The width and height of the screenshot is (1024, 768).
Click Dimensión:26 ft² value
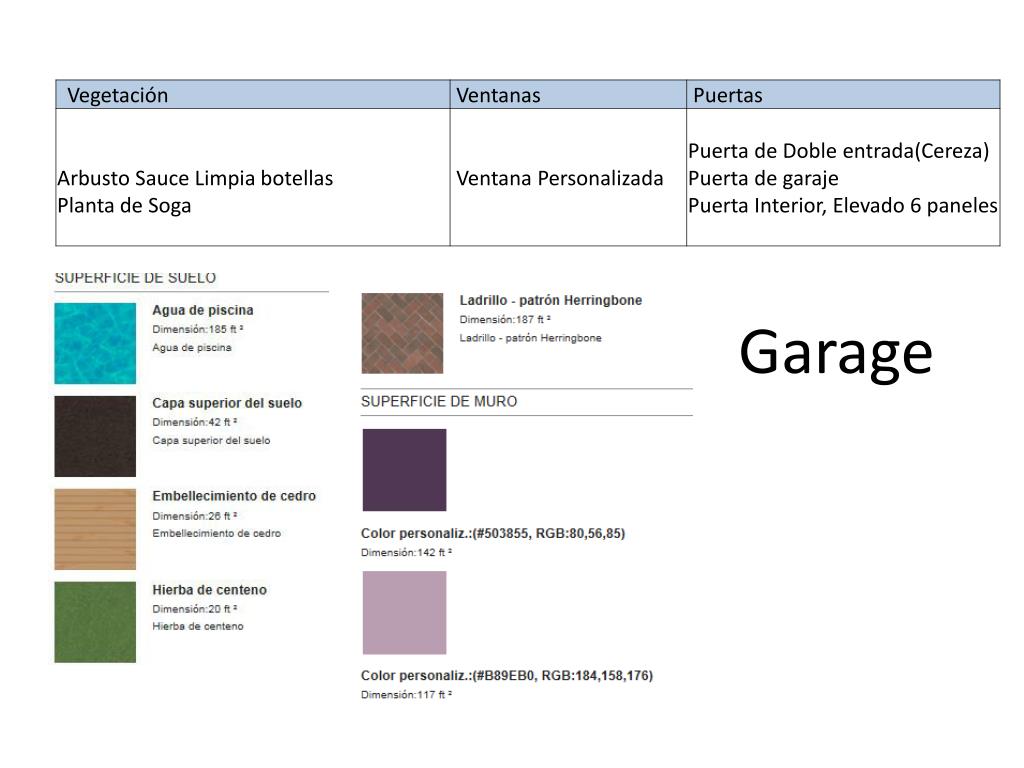[x=195, y=516]
